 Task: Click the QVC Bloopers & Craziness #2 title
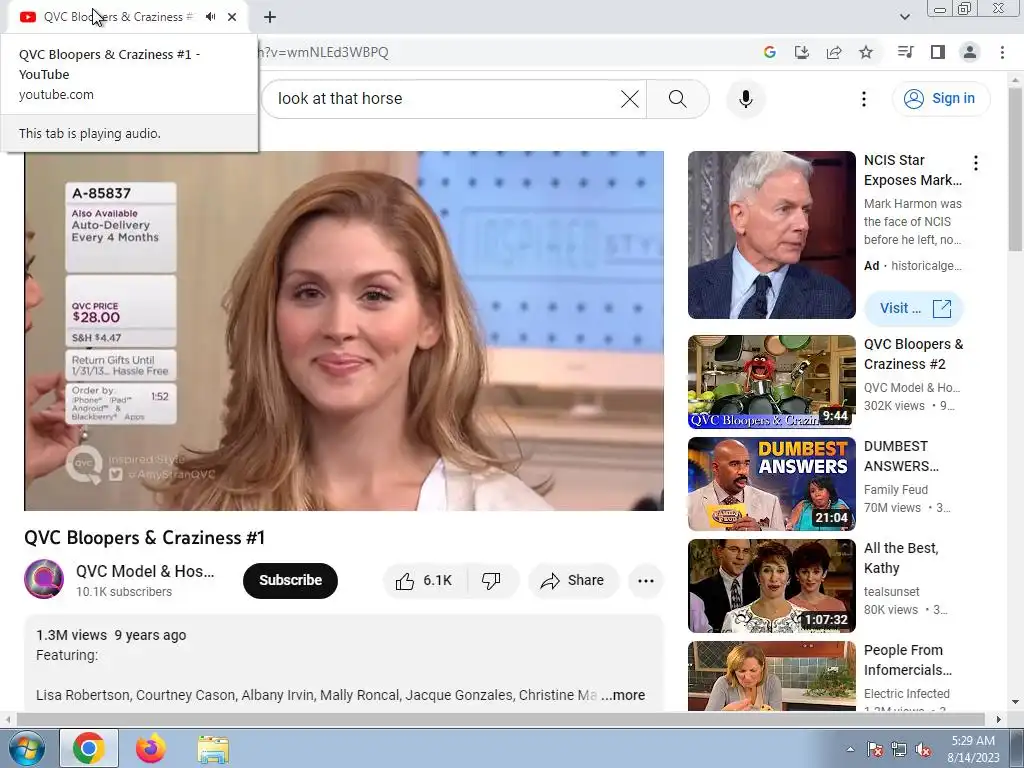point(913,354)
